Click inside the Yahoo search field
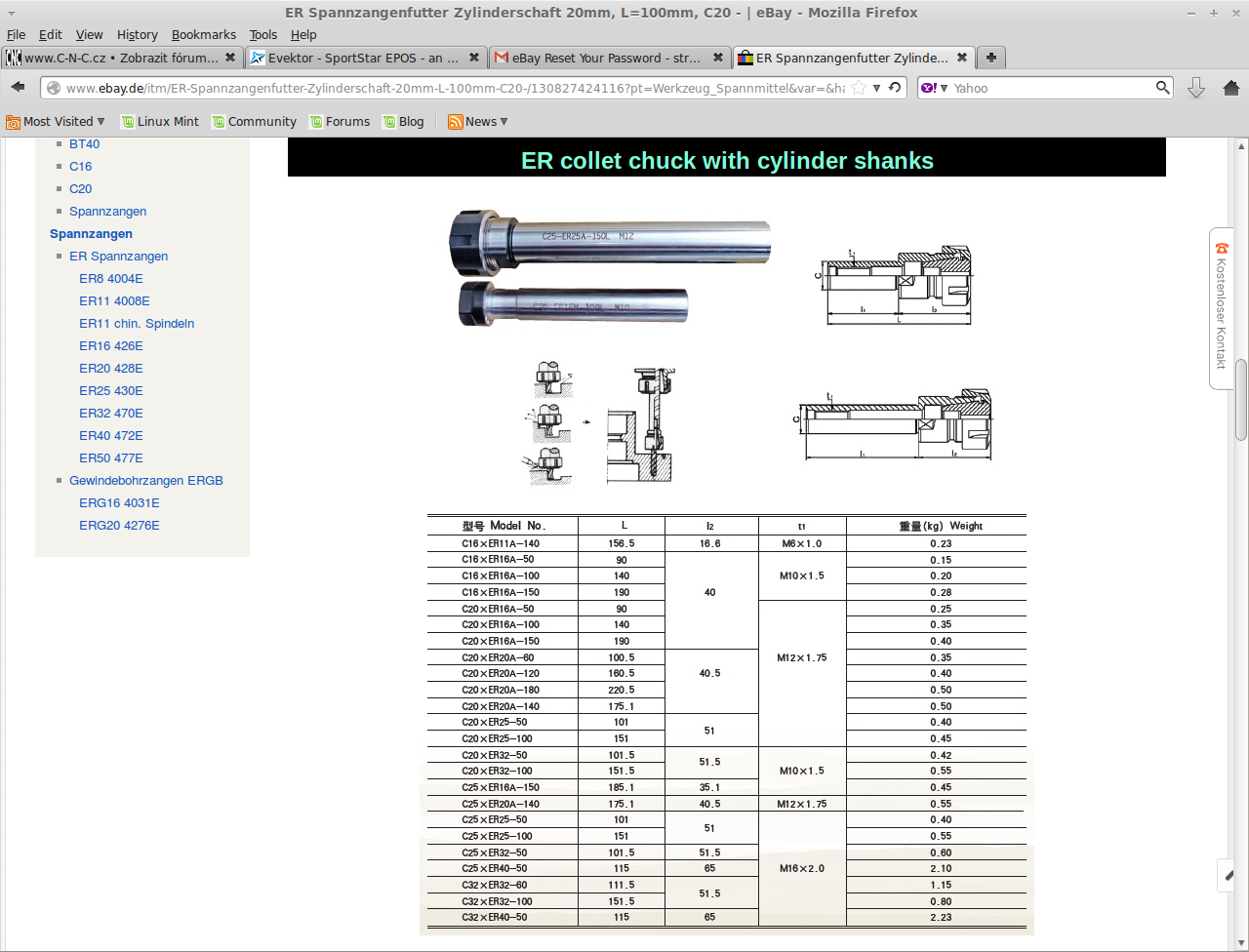The height and width of the screenshot is (952, 1249). pos(1049,88)
